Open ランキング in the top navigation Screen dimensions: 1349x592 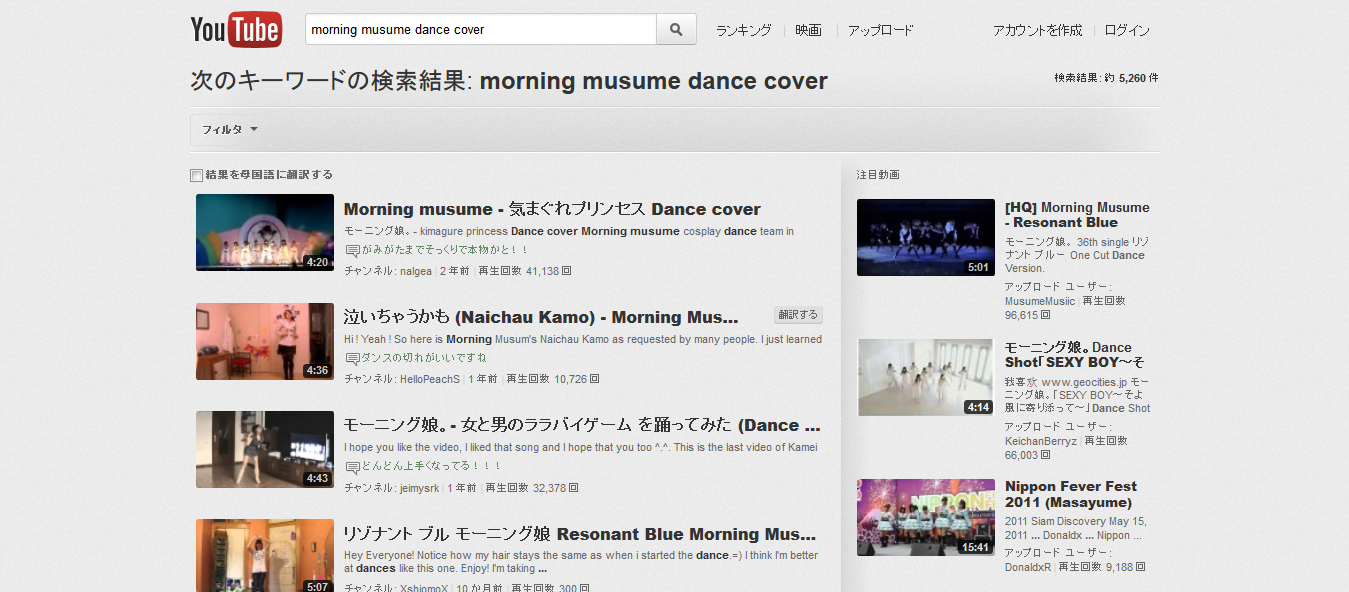(743, 30)
